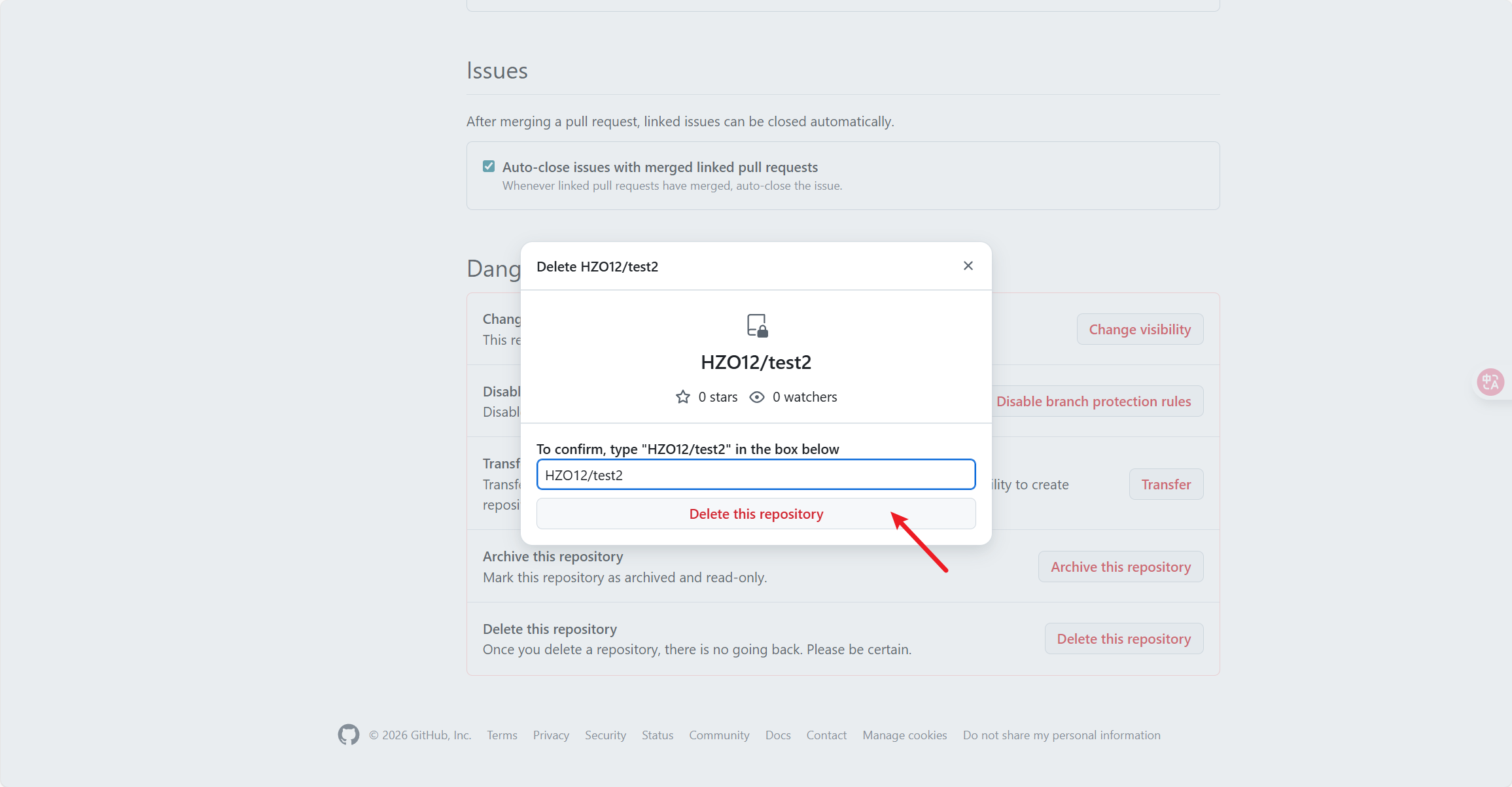The height and width of the screenshot is (787, 1512).
Task: Confirm Delete this repository in dialog
Action: pos(756,514)
